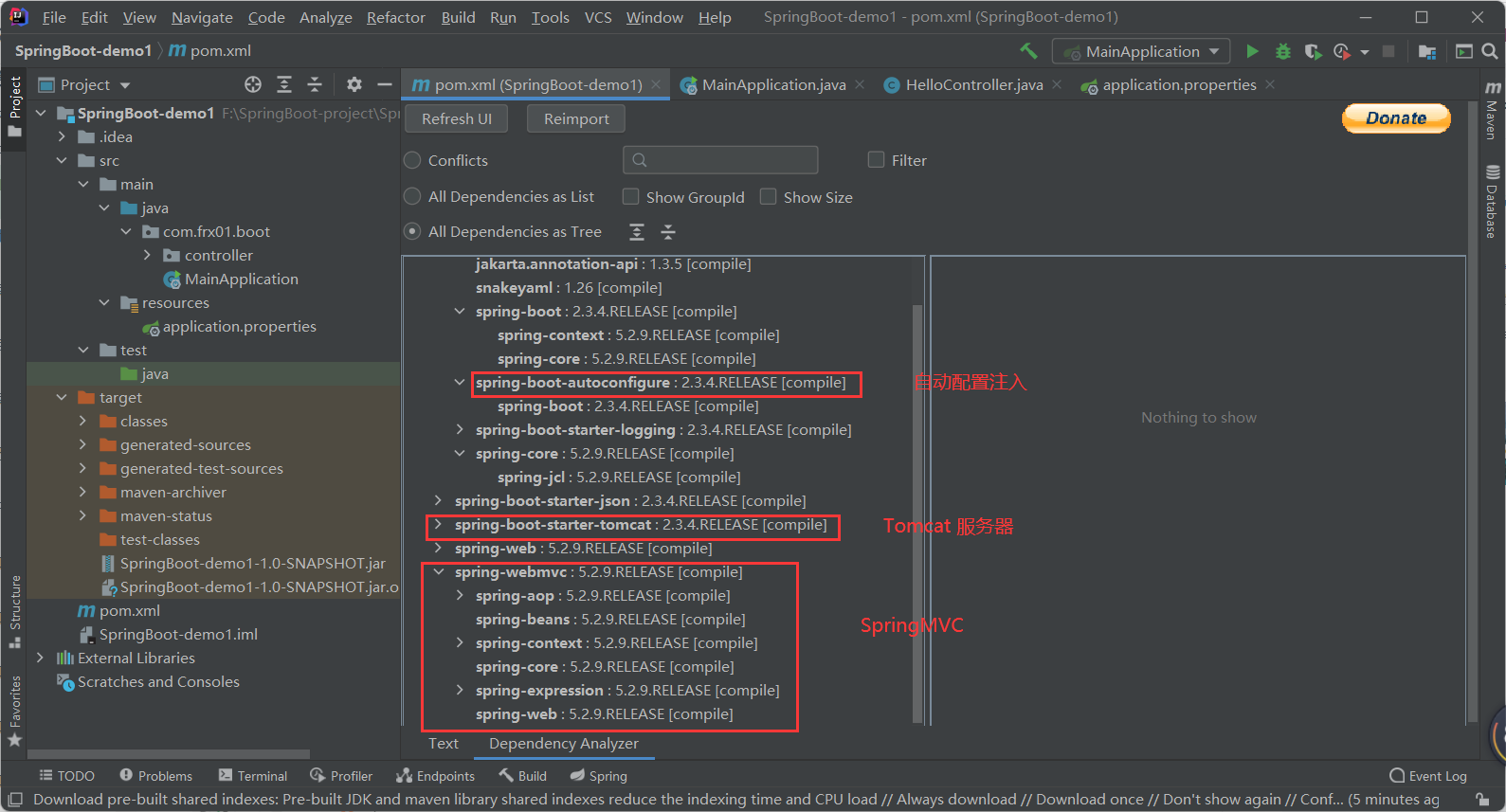Enable the Show GroupId checkbox
Viewport: 1506px width, 812px height.
[x=630, y=196]
